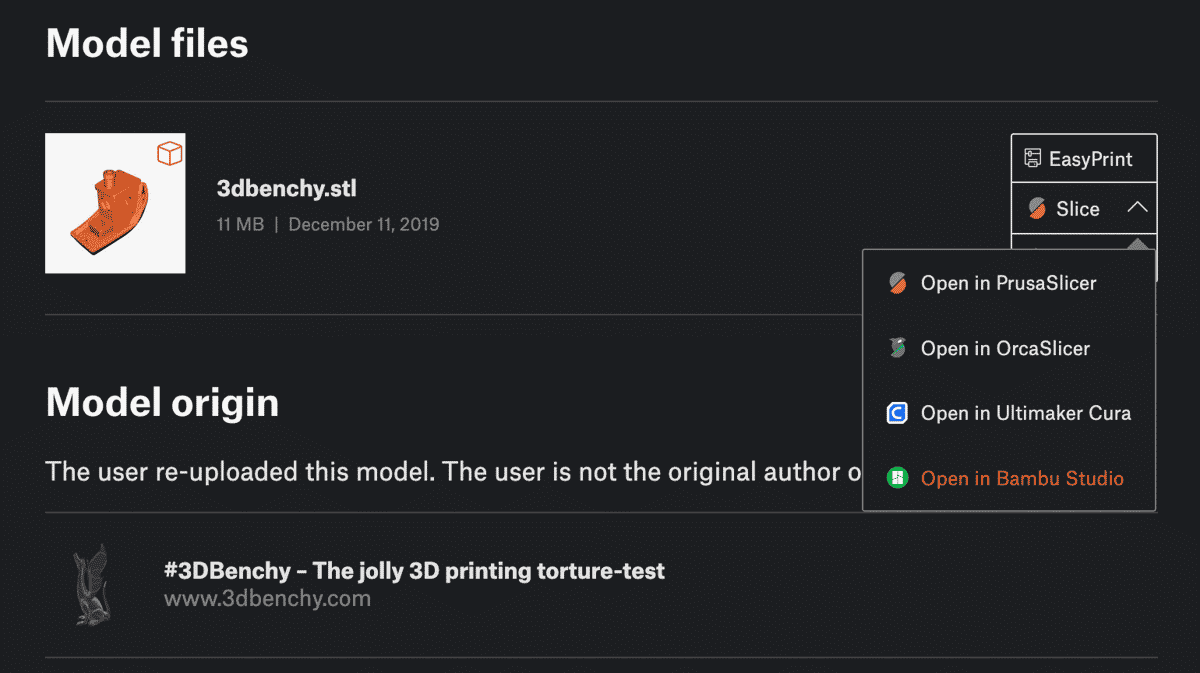1200x673 pixels.
Task: Open the orange Benchy boat thumbnail
Action: coord(115,203)
